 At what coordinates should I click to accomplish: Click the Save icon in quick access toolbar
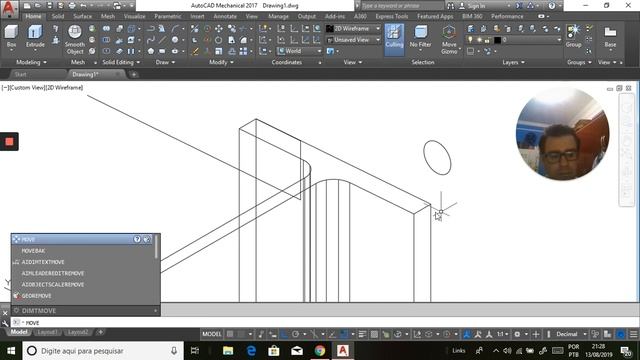click(49, 6)
